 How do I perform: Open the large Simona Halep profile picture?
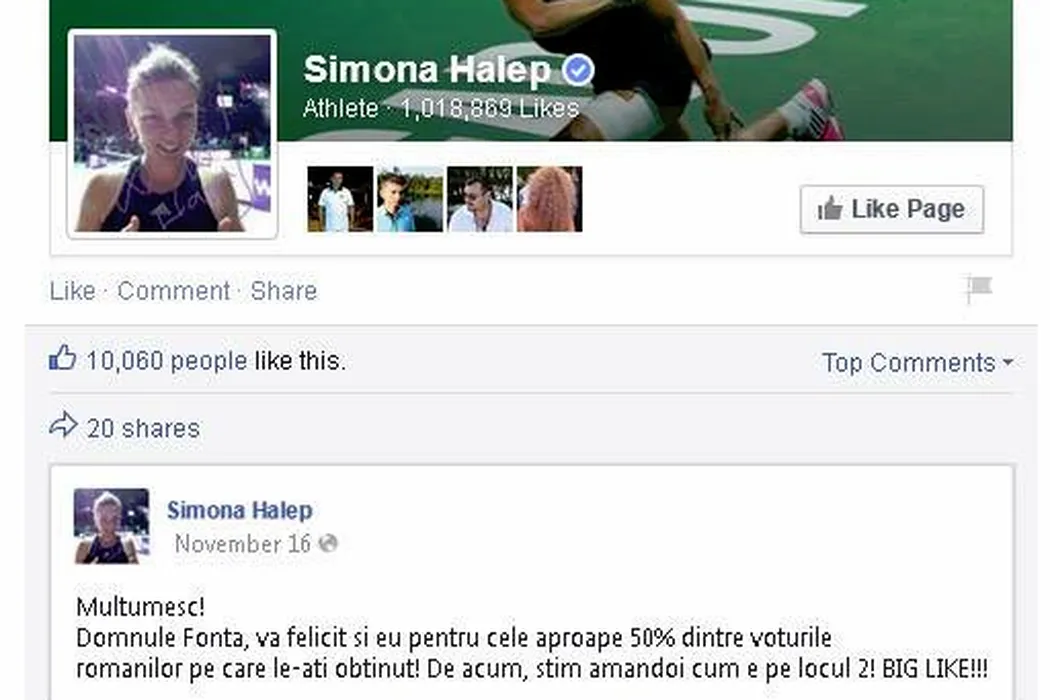[x=173, y=133]
